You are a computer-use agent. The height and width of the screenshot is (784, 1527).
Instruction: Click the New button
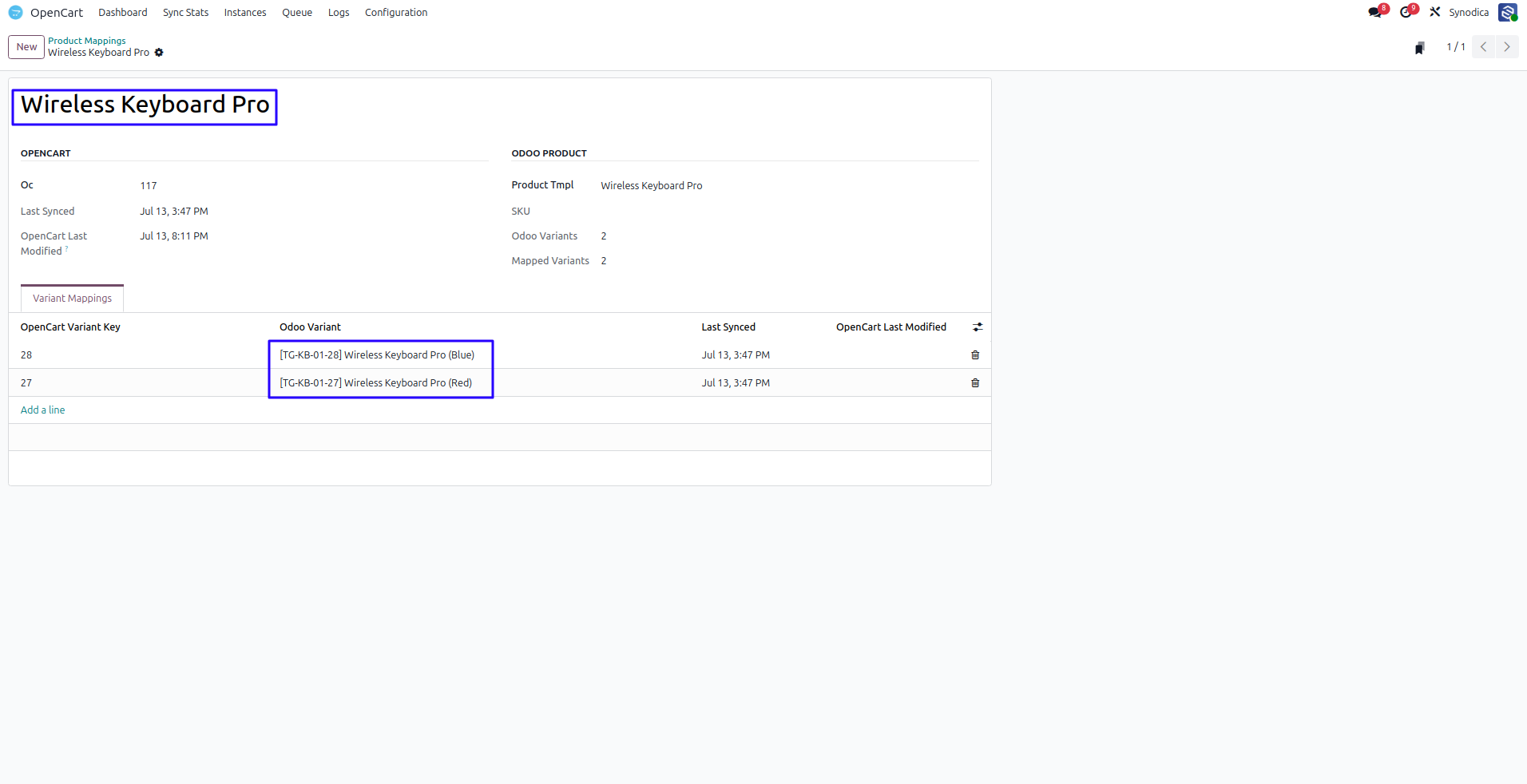click(x=26, y=47)
